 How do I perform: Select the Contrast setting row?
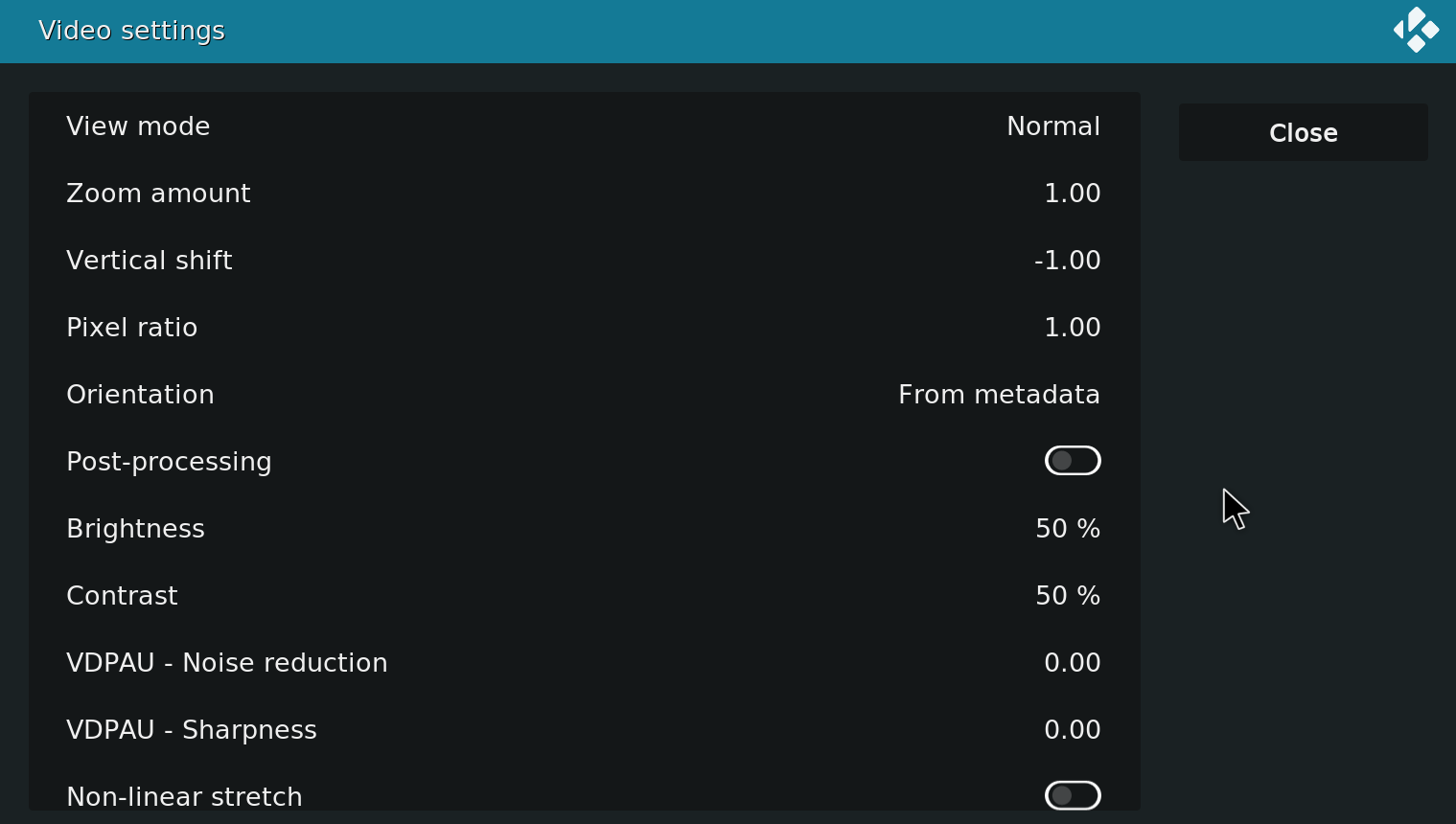pyautogui.click(x=585, y=596)
